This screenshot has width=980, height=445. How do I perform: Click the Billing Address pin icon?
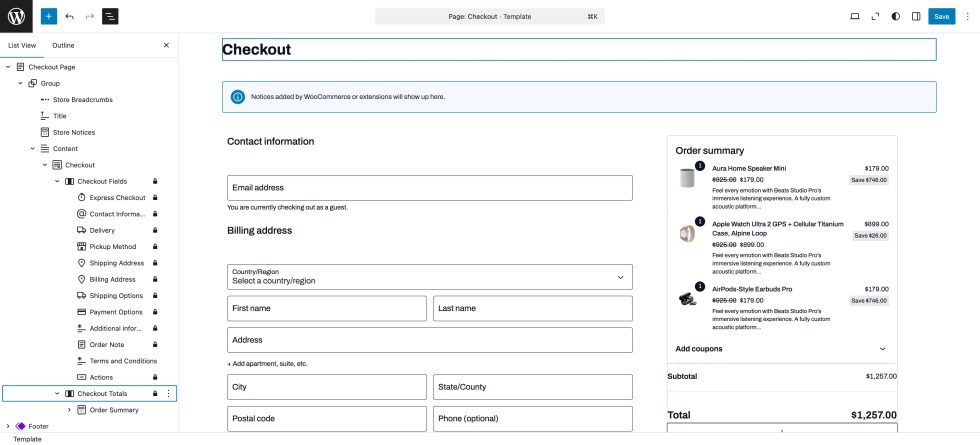click(x=81, y=279)
